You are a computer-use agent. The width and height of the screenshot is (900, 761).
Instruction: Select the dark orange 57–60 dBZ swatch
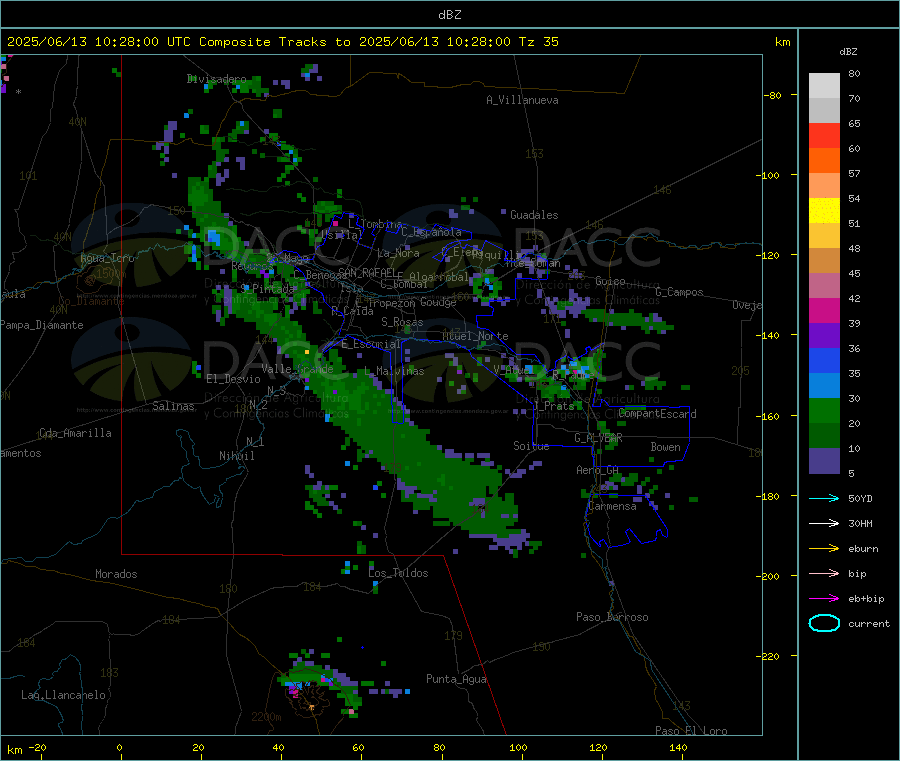pos(824,161)
